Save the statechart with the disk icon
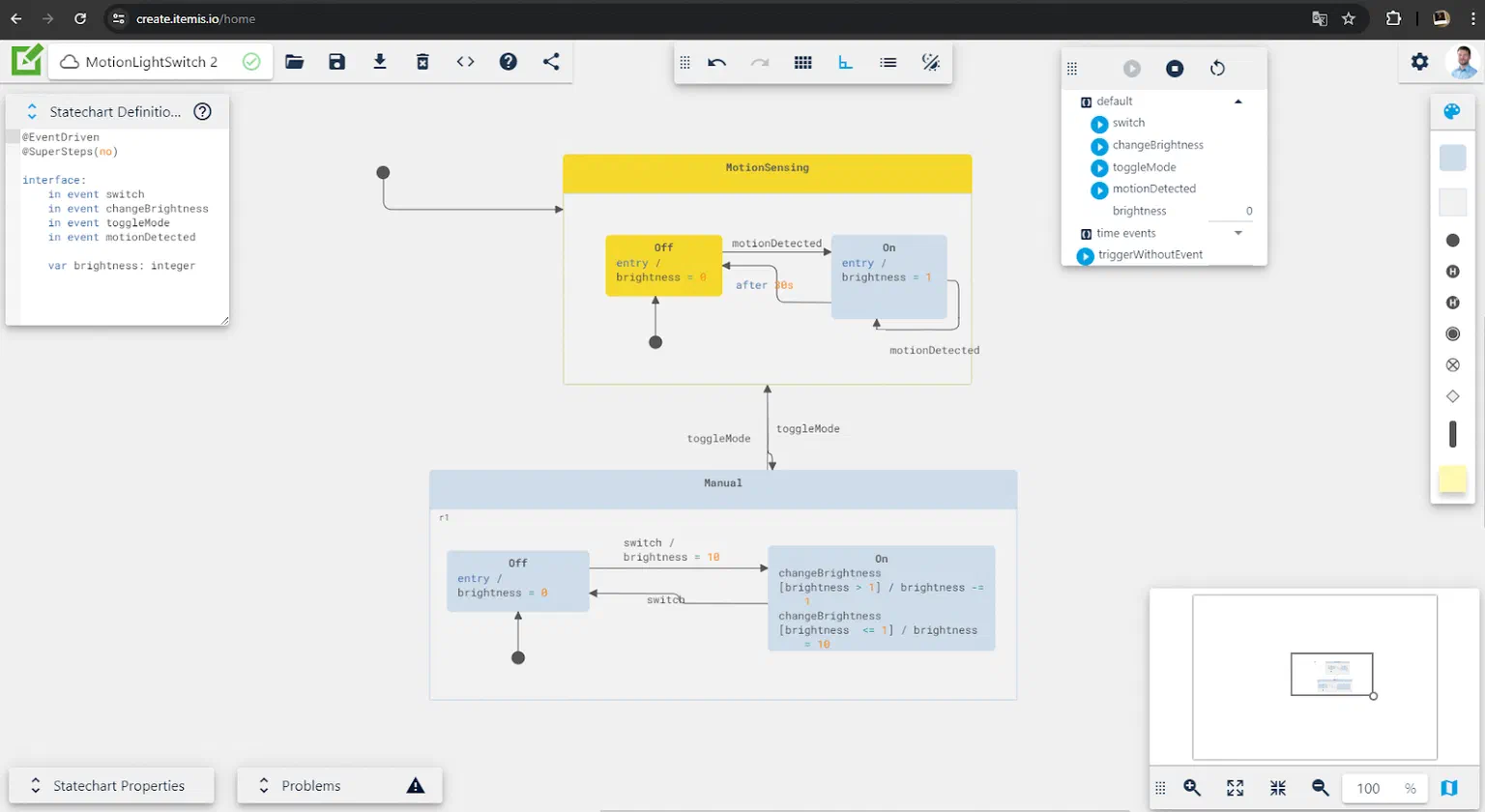 coord(337,62)
